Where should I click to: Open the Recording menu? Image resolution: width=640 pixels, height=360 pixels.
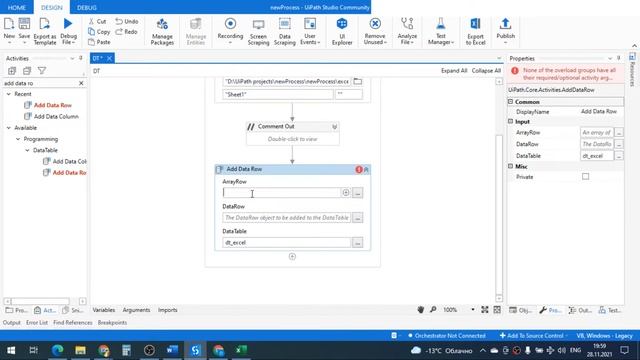[x=230, y=31]
